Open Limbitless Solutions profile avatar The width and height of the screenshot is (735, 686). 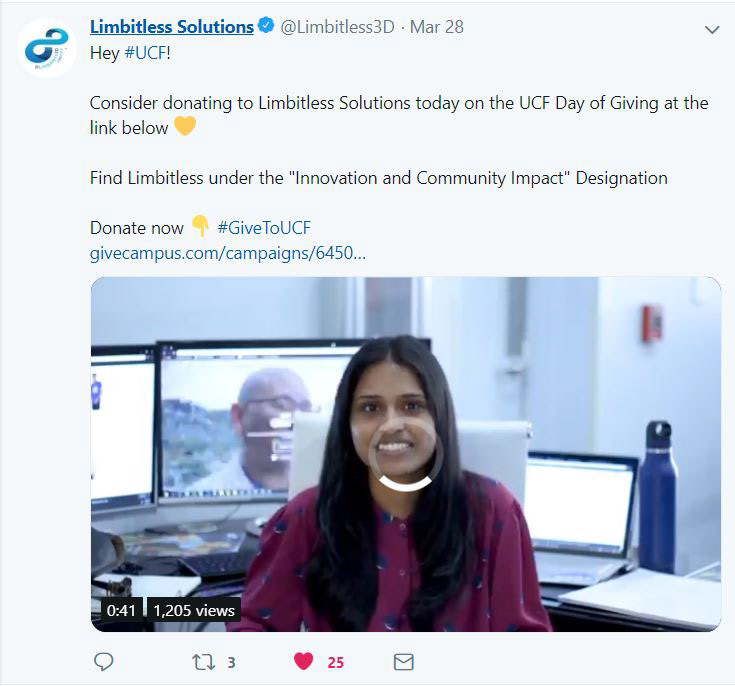(46, 47)
